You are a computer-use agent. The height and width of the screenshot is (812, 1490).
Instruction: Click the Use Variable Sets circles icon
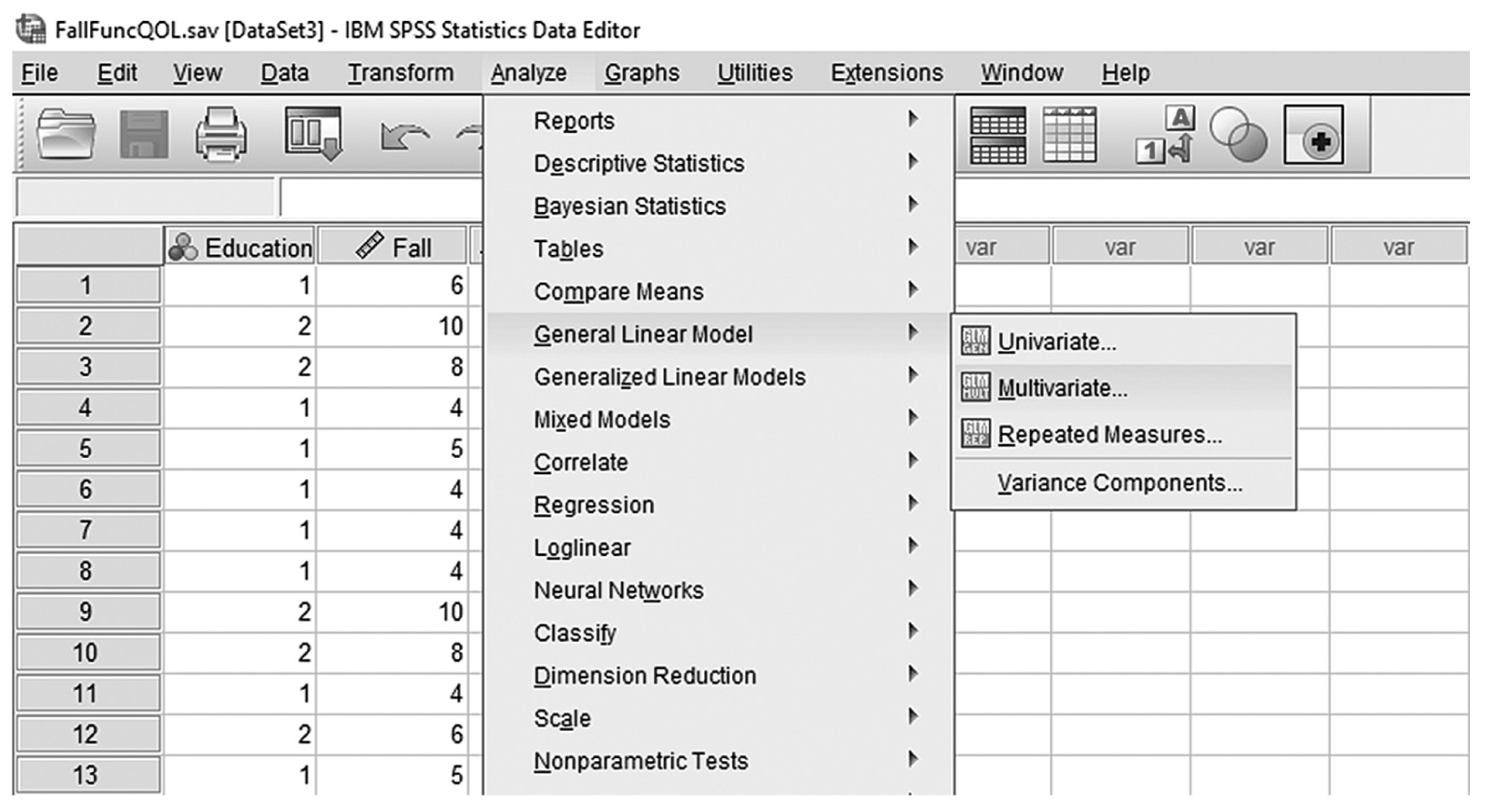(x=1238, y=135)
